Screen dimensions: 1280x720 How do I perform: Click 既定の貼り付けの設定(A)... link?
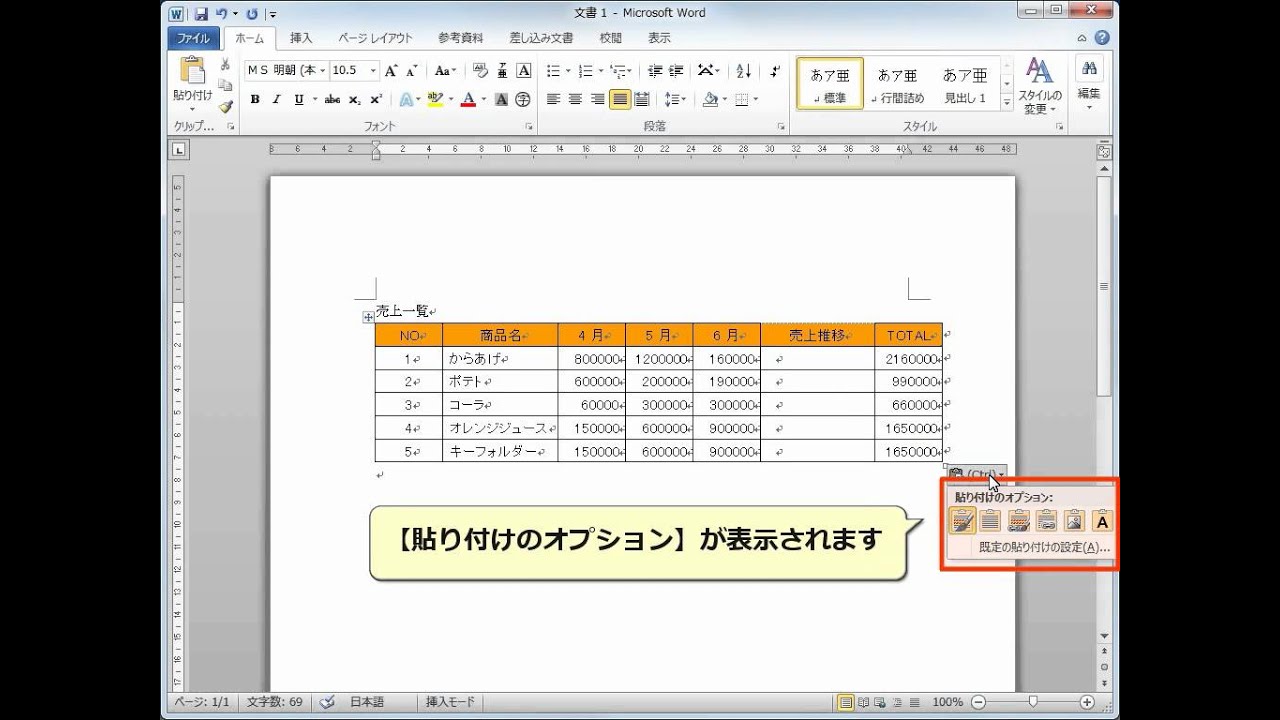click(1044, 548)
